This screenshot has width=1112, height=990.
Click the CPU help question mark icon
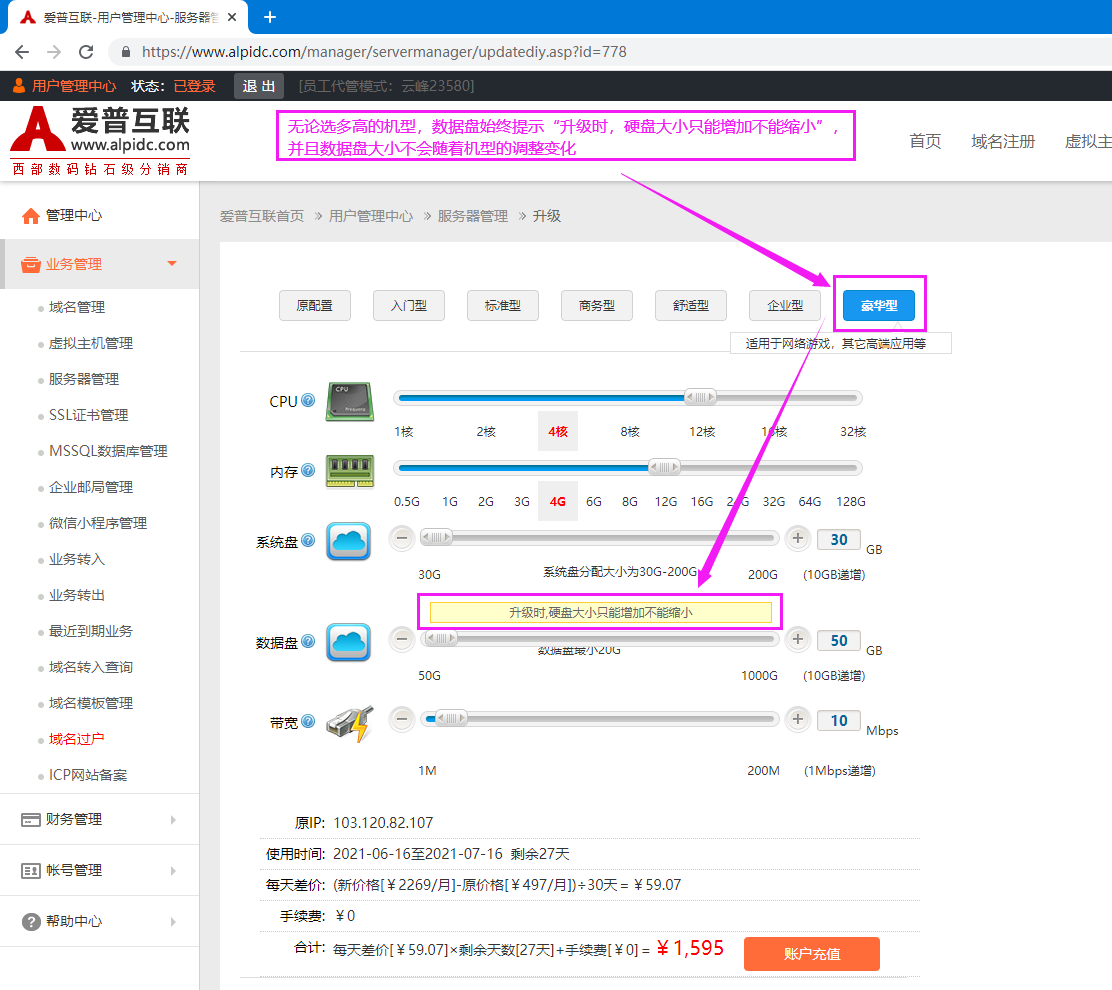[308, 401]
